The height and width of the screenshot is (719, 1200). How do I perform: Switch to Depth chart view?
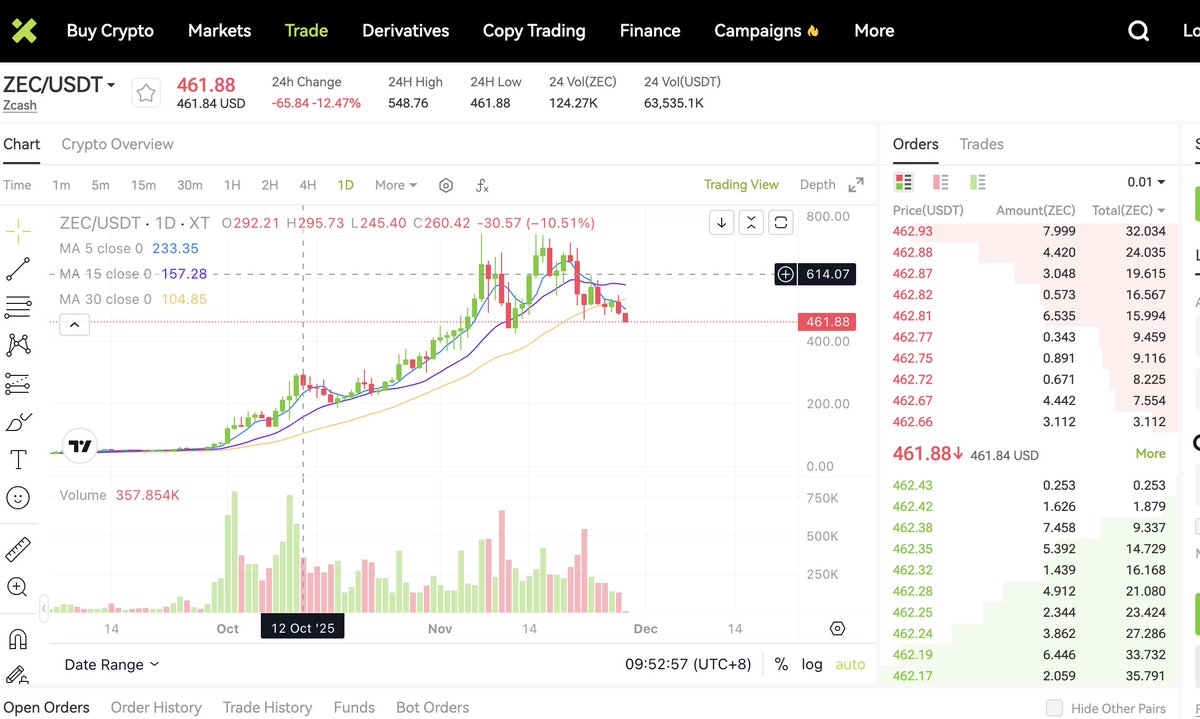(817, 185)
